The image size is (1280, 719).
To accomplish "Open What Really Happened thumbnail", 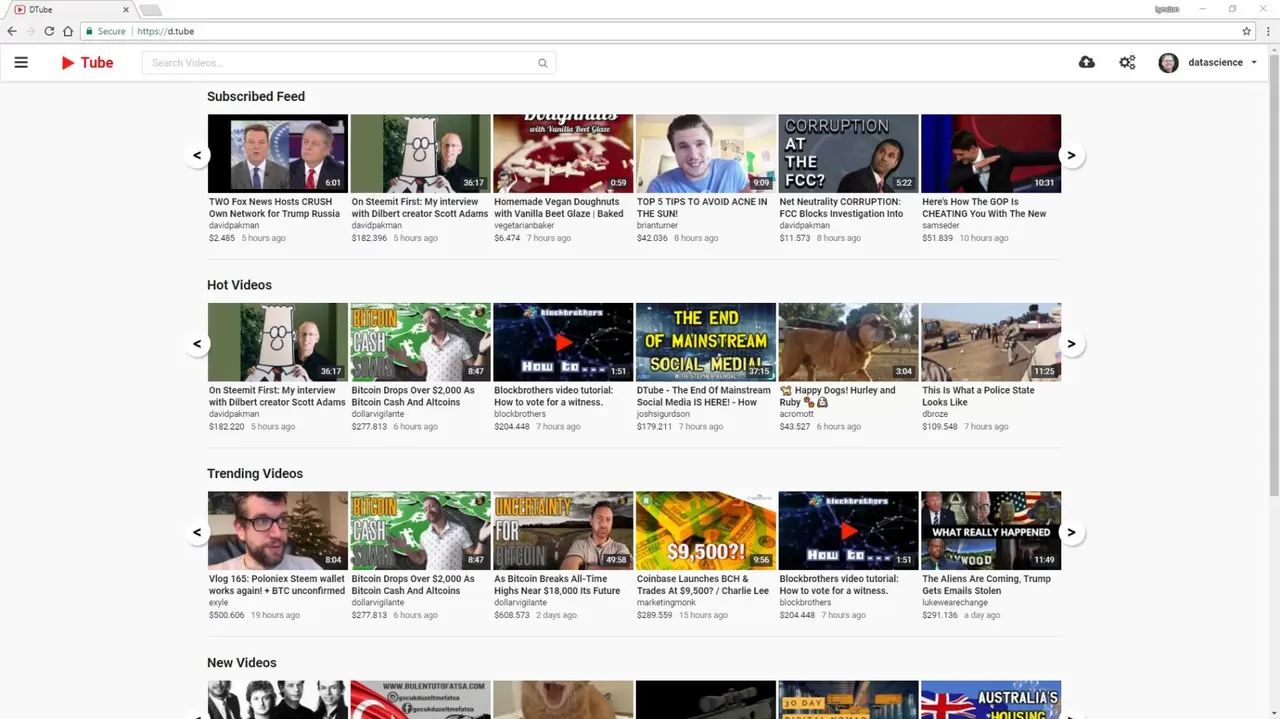I will pyautogui.click(x=991, y=530).
